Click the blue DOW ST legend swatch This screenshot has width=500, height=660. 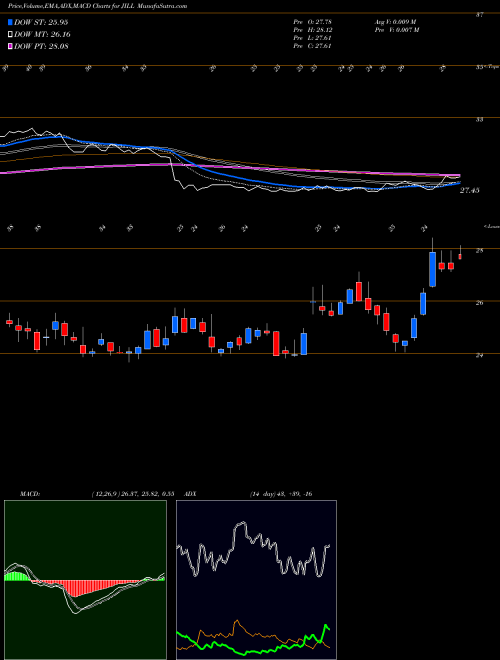pos(10,22)
